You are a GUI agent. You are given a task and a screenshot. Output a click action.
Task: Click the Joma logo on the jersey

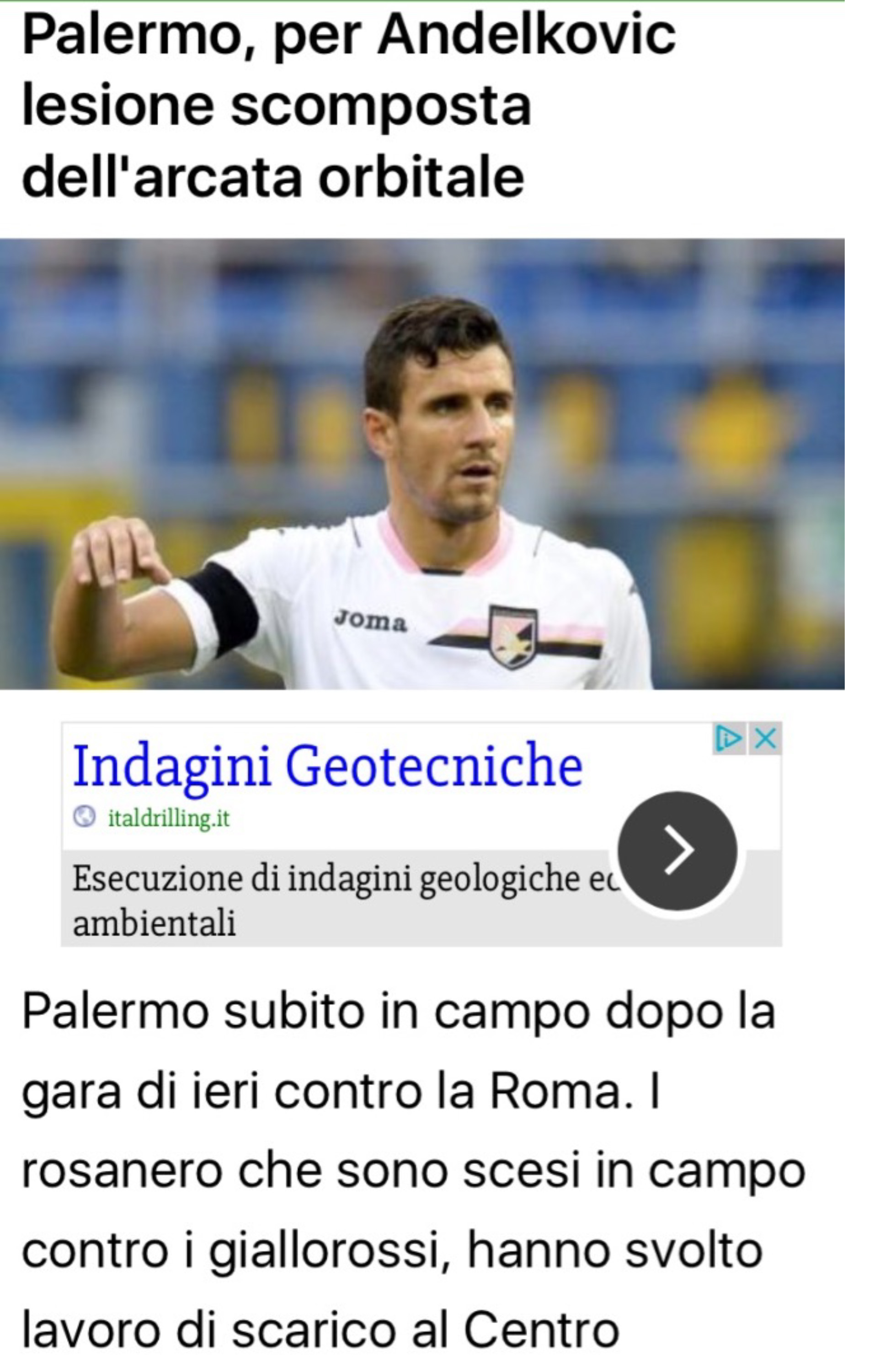[x=371, y=621]
